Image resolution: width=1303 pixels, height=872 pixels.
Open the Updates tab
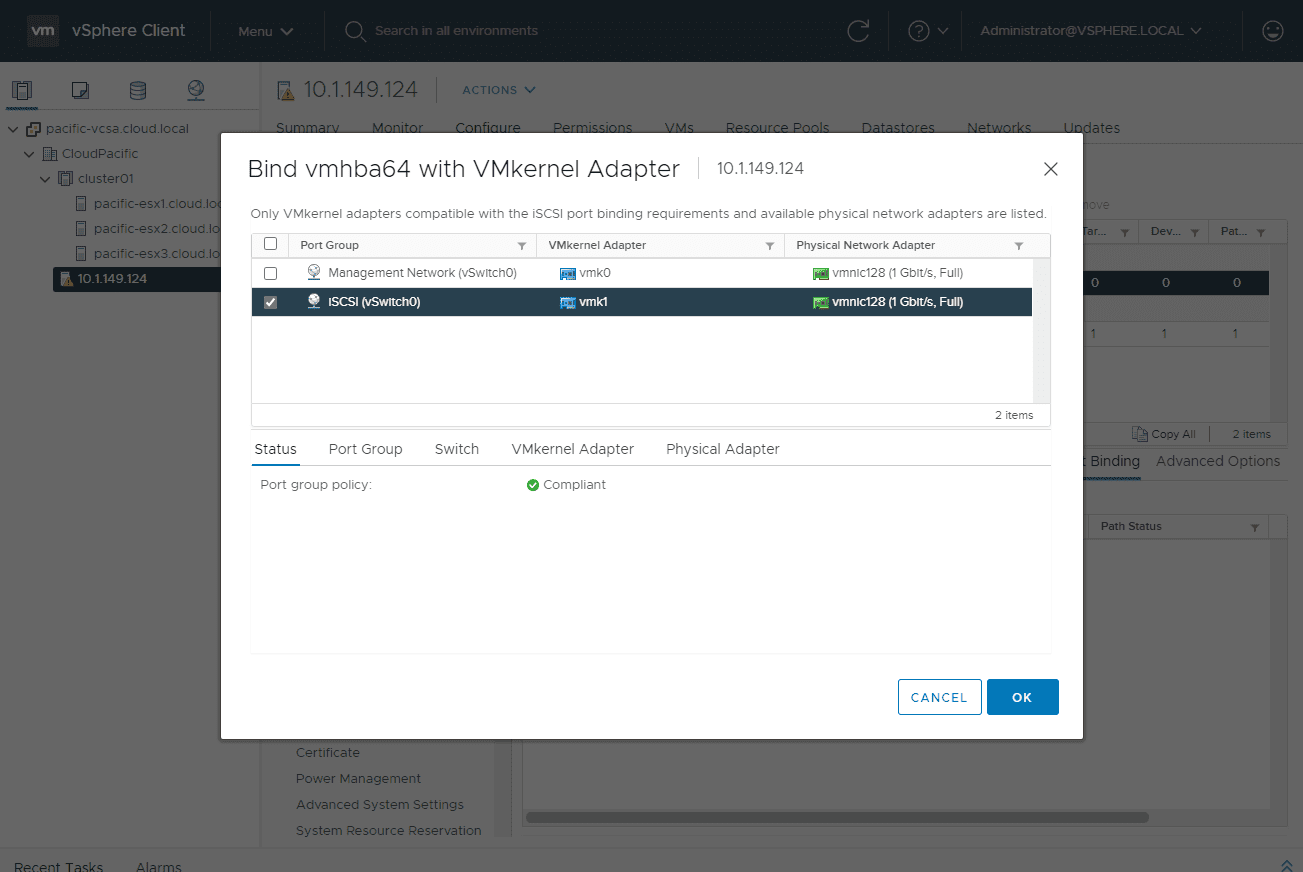click(1091, 128)
